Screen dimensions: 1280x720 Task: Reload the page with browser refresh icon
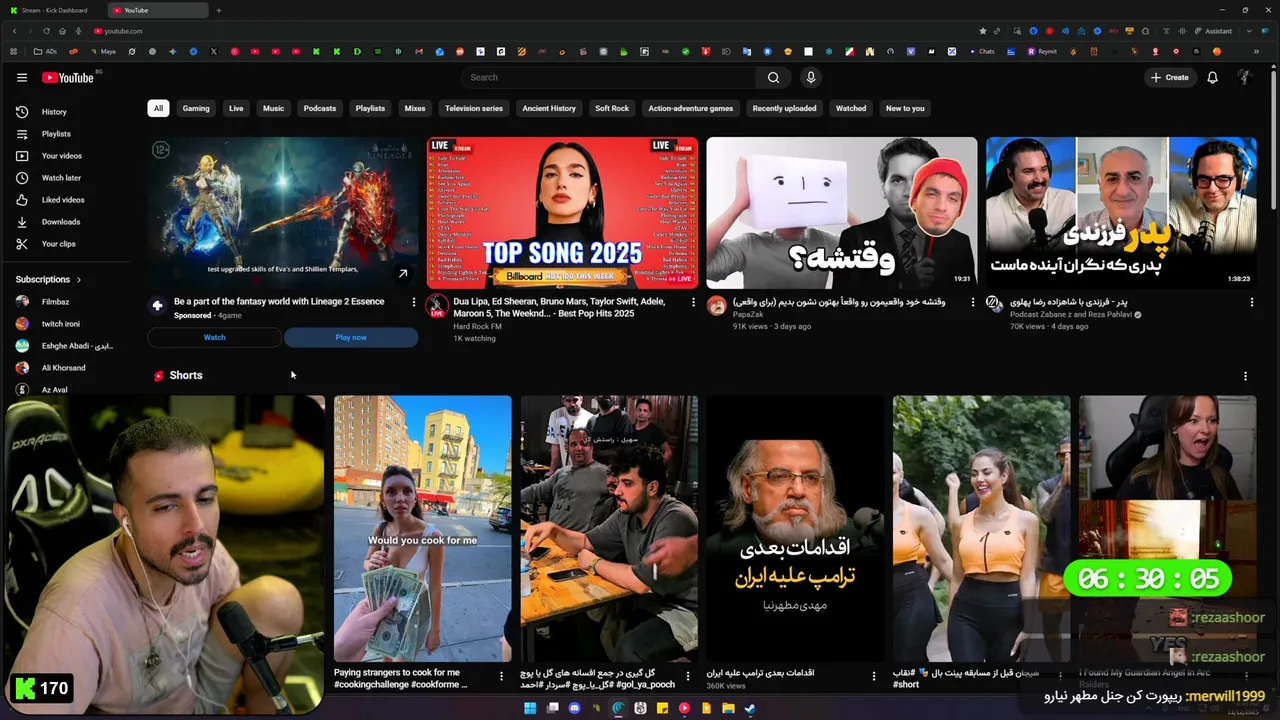coord(47,31)
